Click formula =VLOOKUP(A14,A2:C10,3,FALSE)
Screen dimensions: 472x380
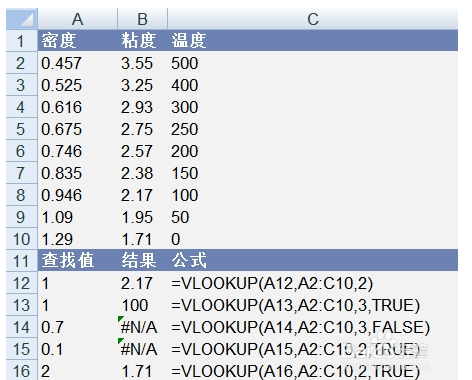click(313, 327)
